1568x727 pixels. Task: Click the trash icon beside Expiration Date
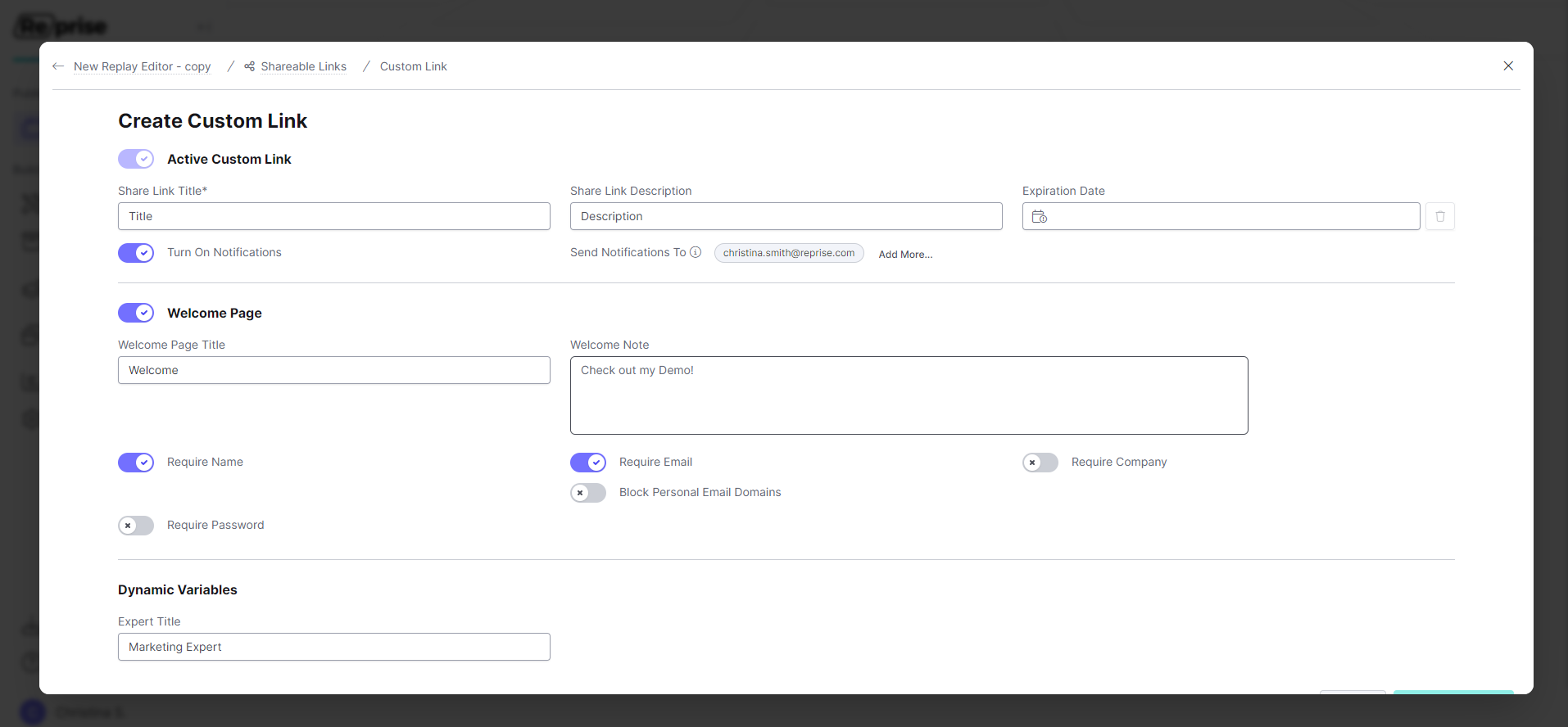(x=1440, y=216)
